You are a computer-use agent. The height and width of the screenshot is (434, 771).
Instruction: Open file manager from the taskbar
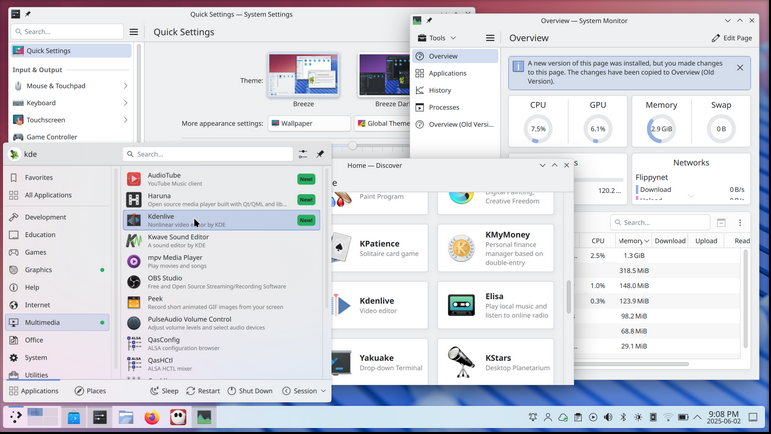click(126, 417)
